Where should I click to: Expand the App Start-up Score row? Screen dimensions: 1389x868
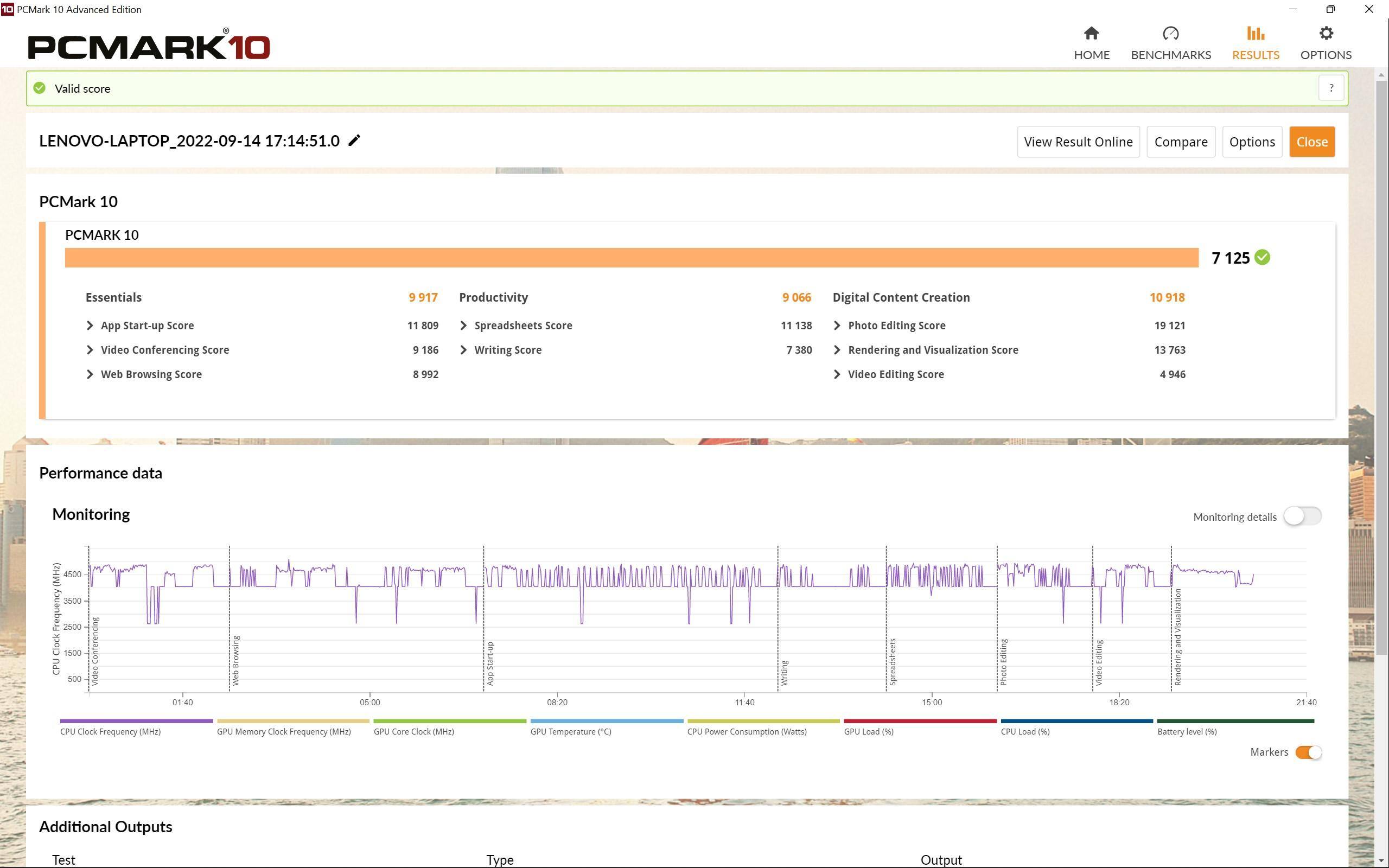(x=90, y=325)
